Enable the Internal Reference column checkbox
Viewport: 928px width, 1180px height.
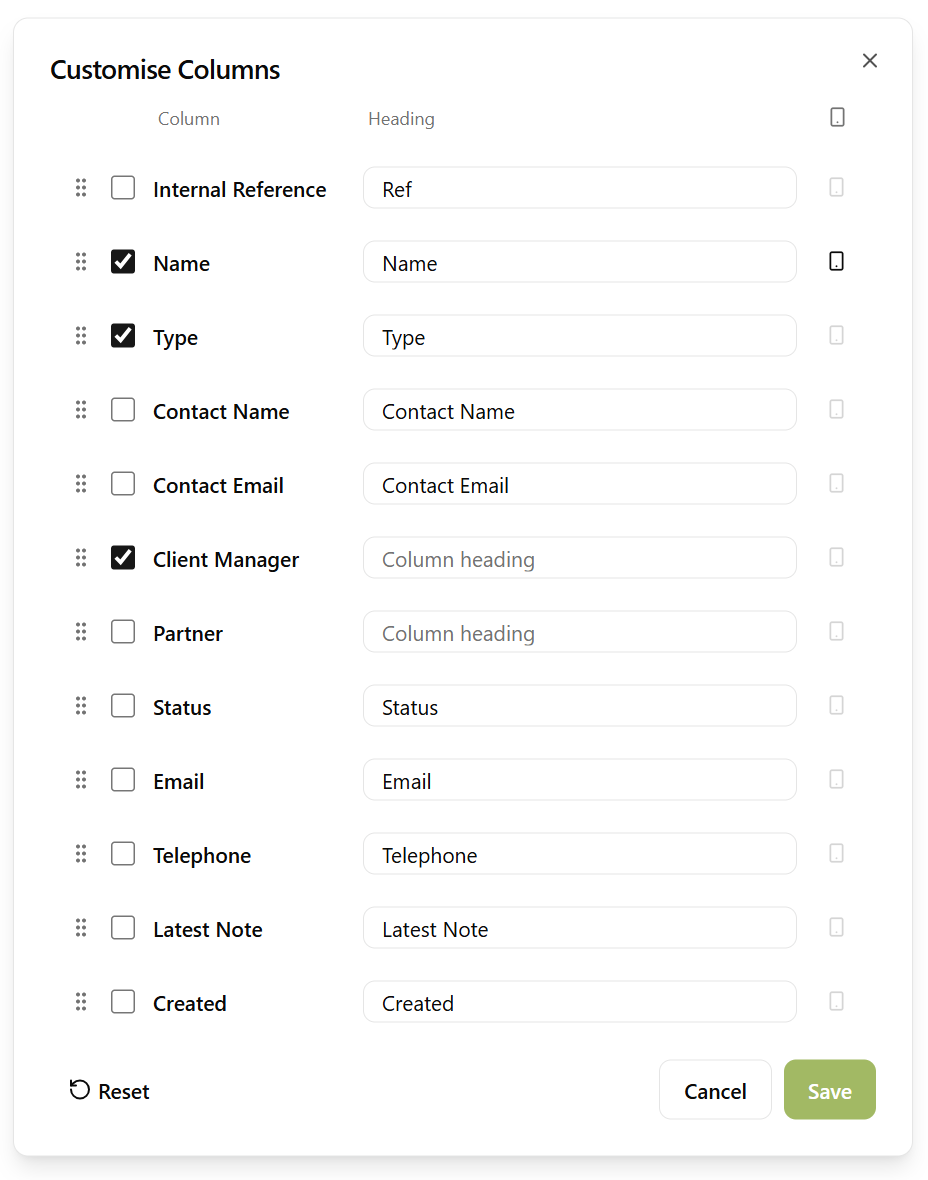pyautogui.click(x=123, y=187)
